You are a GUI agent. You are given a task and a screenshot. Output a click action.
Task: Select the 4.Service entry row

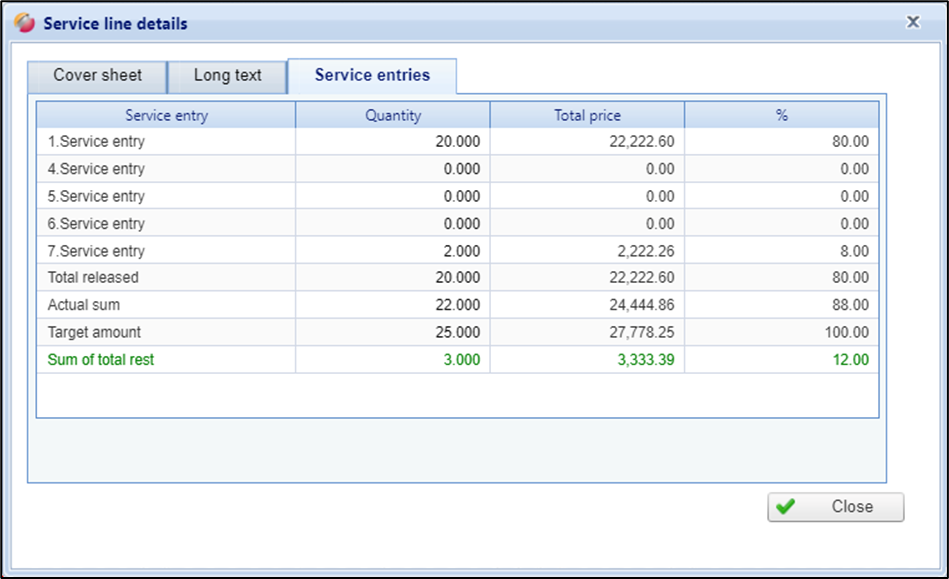(96, 169)
